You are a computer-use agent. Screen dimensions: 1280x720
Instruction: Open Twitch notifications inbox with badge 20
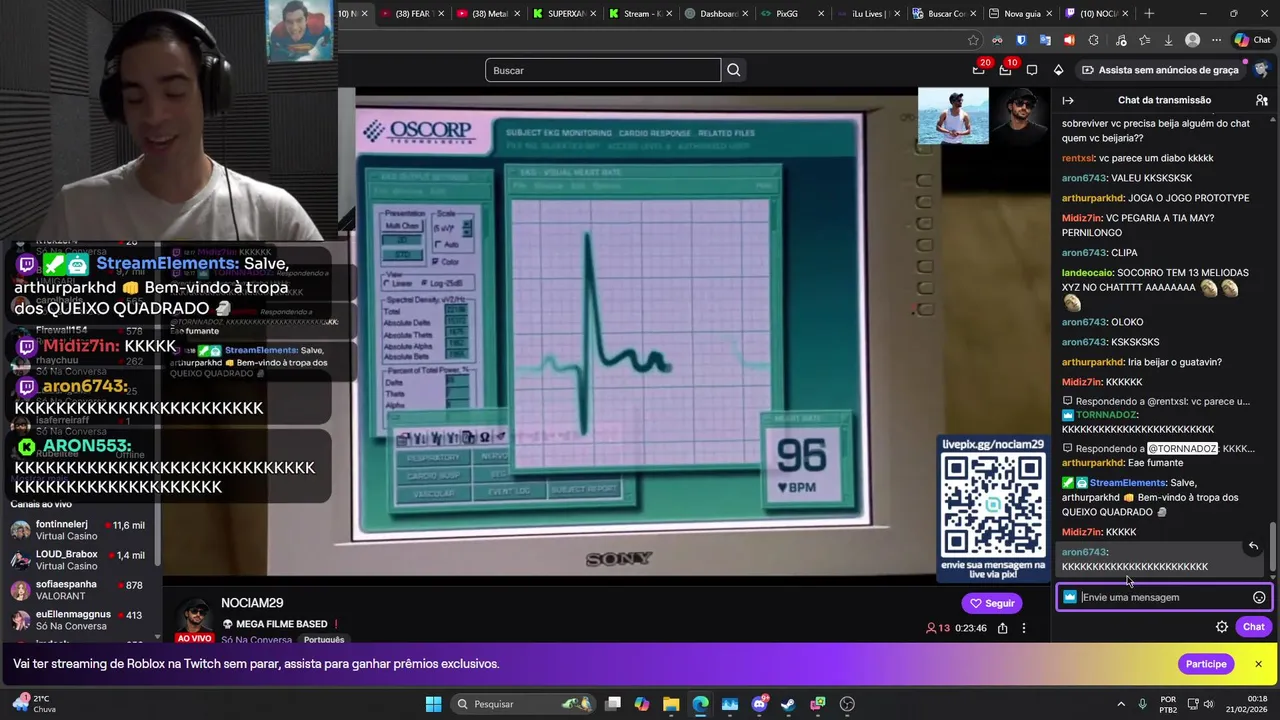click(x=979, y=69)
